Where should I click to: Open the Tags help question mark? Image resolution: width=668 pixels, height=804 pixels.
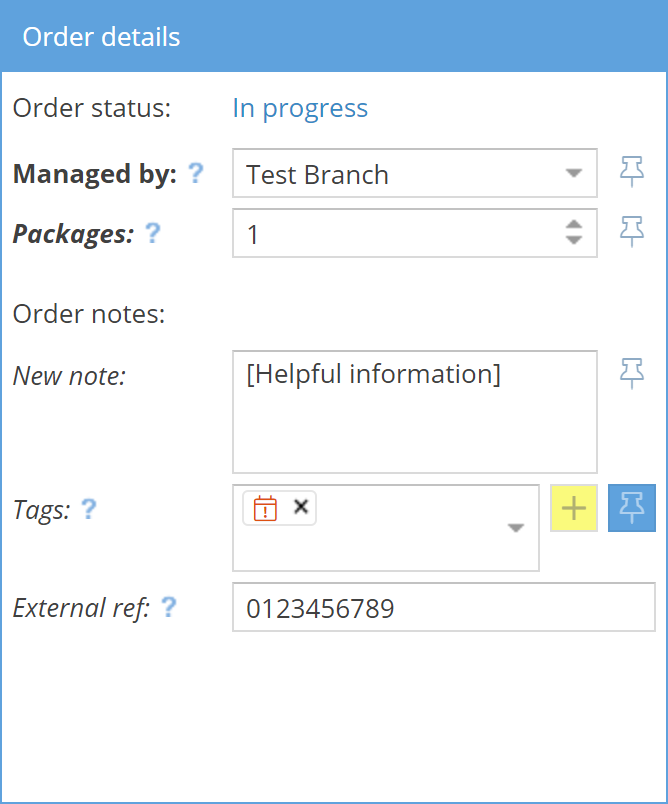coord(89,510)
